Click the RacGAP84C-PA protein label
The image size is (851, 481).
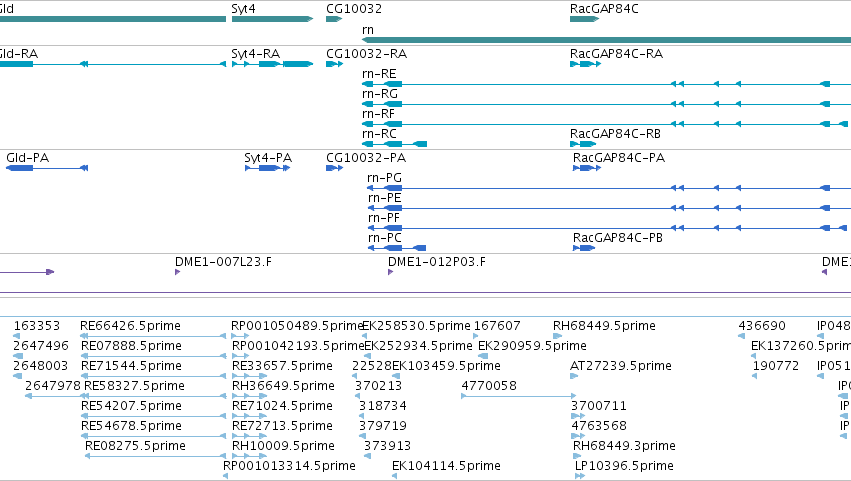coord(619,158)
